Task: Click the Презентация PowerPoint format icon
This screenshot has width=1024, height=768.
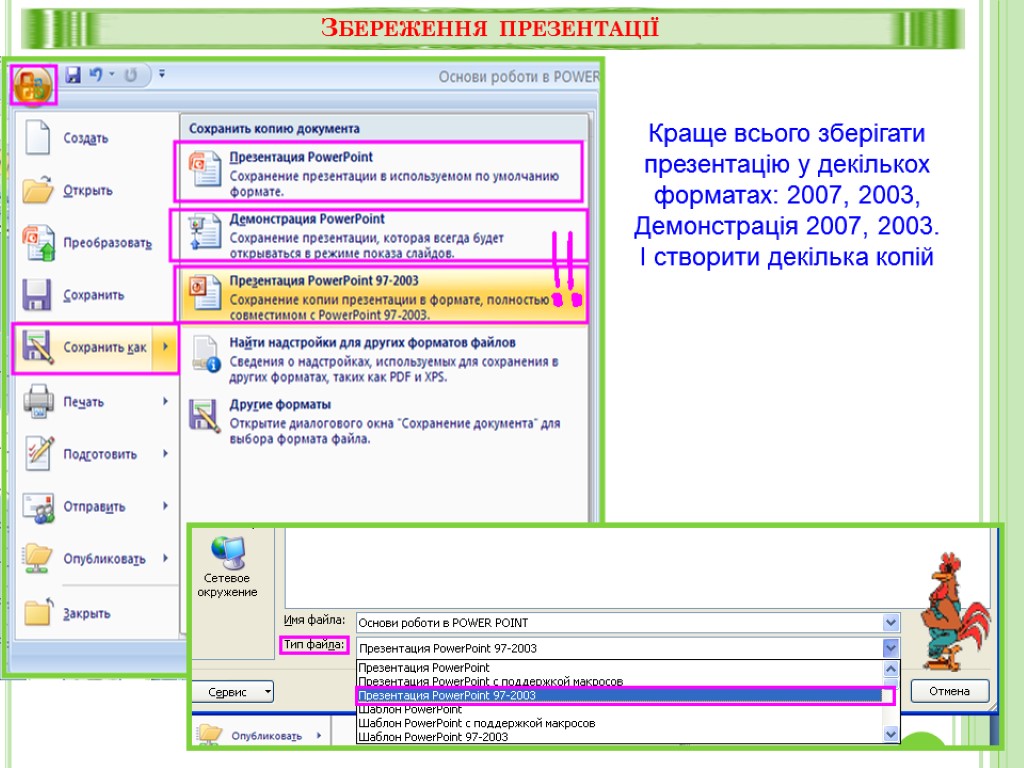Action: pyautogui.click(x=204, y=170)
